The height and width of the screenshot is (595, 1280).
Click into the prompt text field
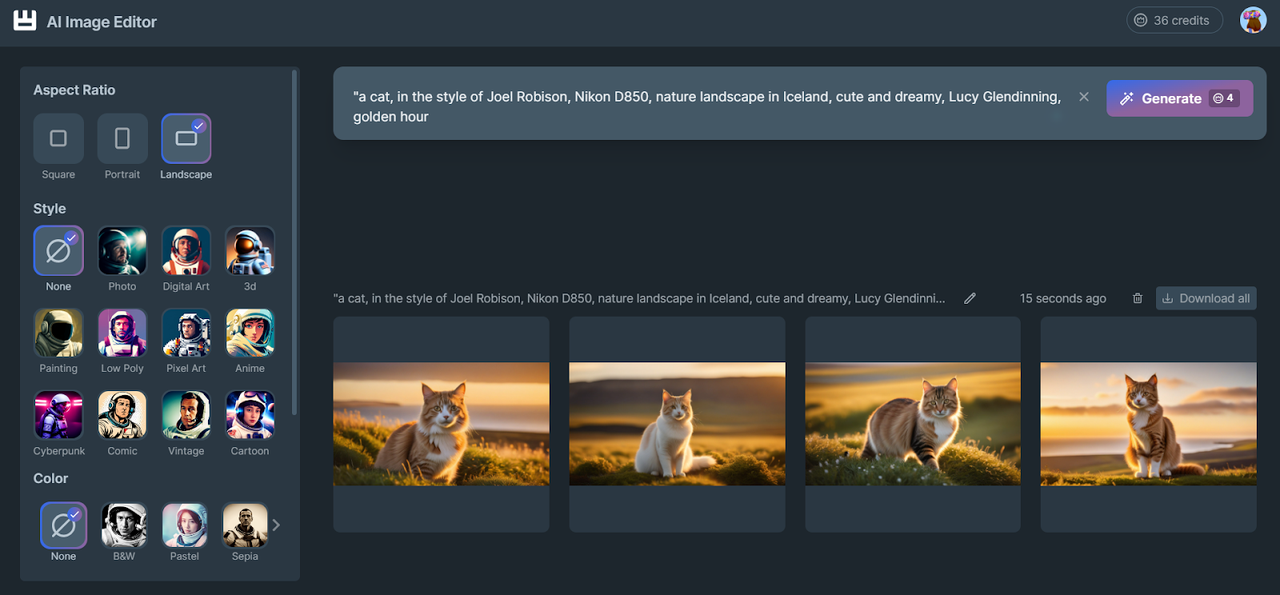click(x=707, y=107)
